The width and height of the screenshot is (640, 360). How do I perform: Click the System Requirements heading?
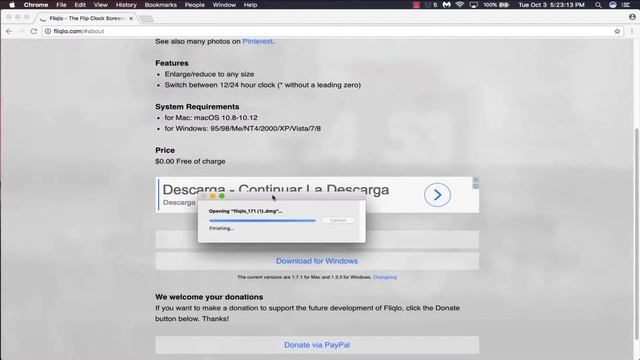tap(197, 107)
